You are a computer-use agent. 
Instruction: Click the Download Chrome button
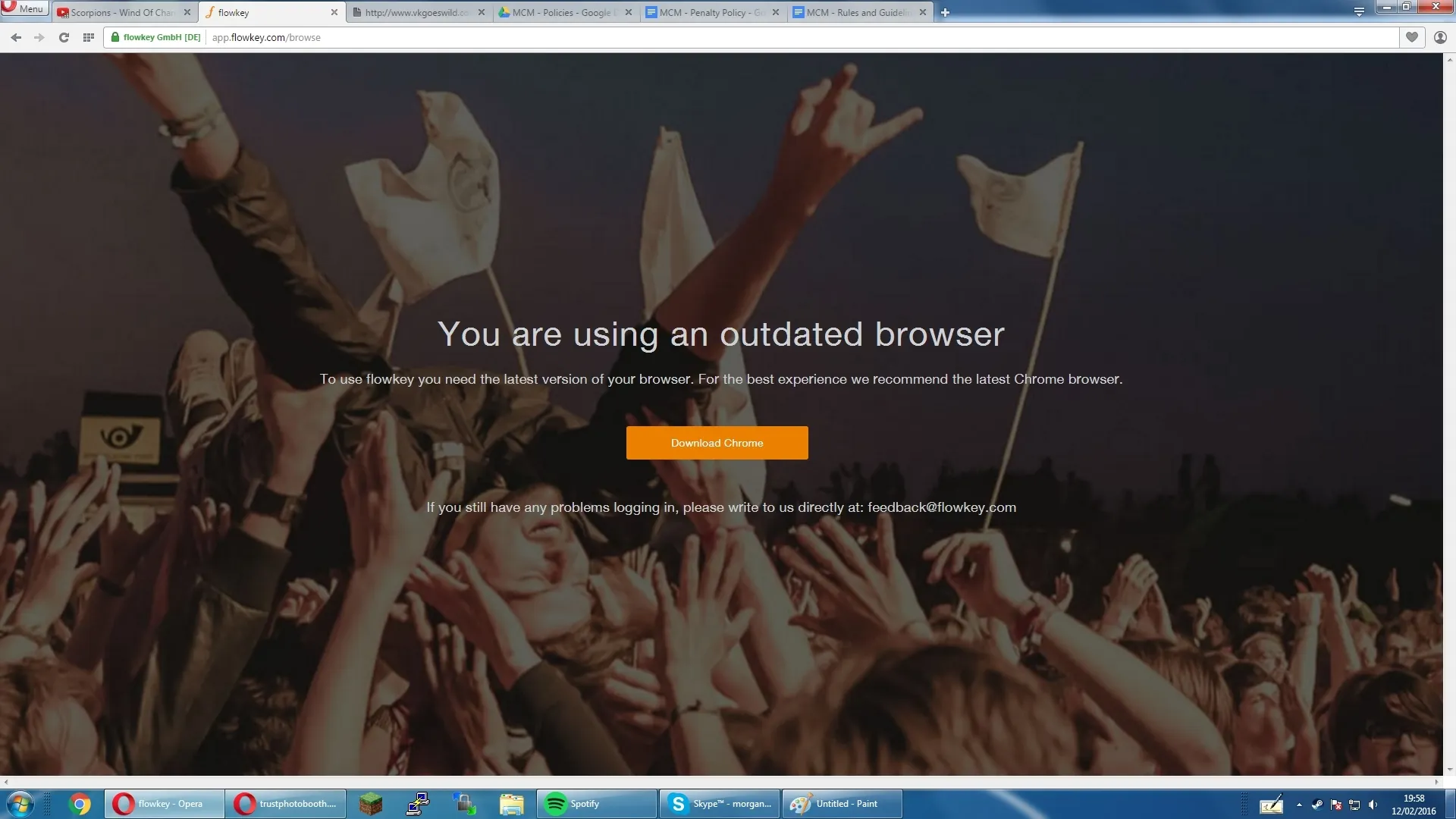point(717,443)
